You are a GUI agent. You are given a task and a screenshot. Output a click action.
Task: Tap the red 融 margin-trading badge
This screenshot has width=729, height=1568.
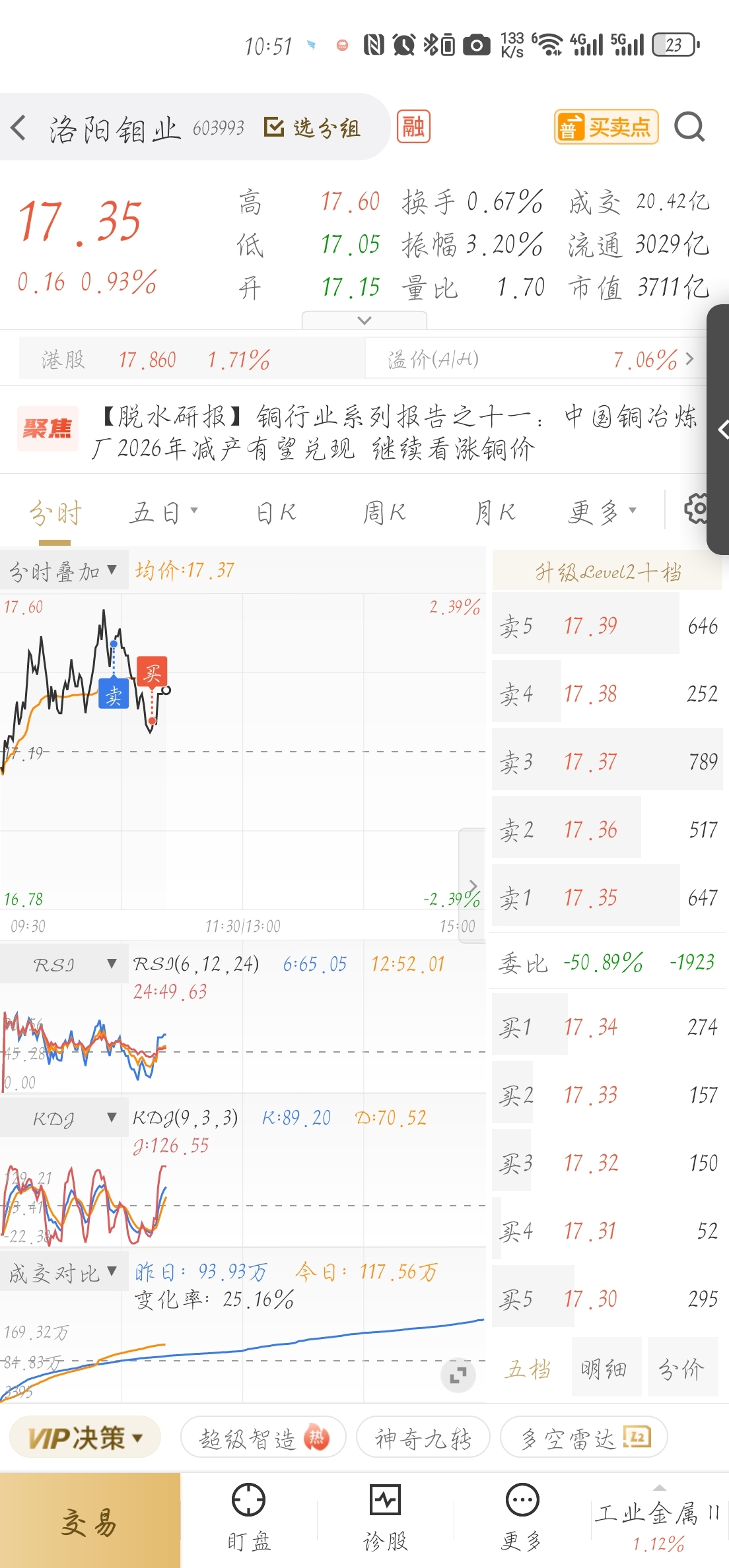[x=413, y=127]
